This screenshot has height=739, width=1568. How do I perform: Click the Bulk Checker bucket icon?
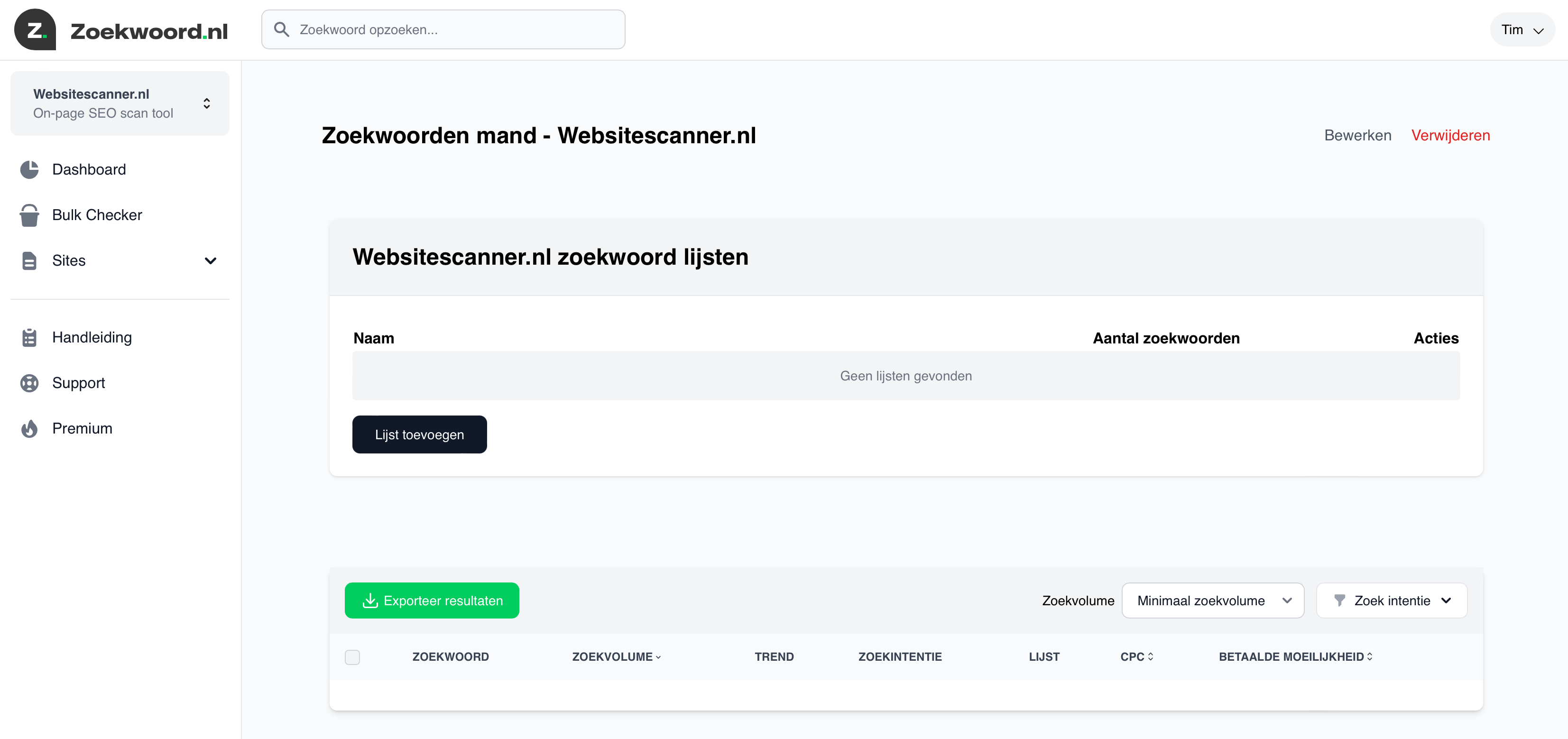click(x=30, y=215)
